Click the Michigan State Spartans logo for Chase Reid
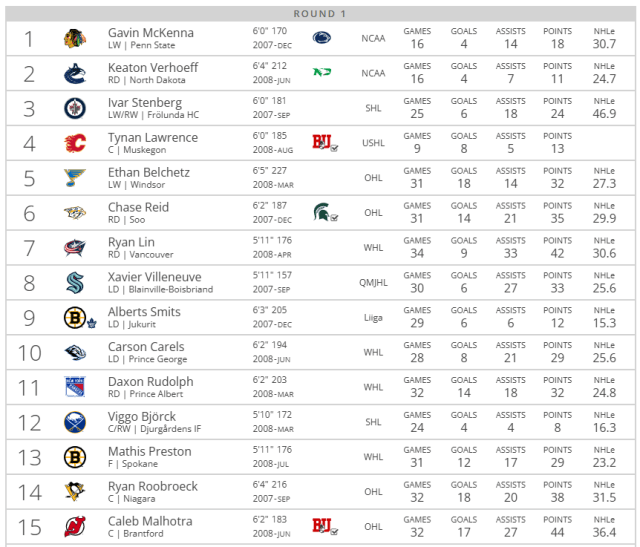 tap(322, 213)
